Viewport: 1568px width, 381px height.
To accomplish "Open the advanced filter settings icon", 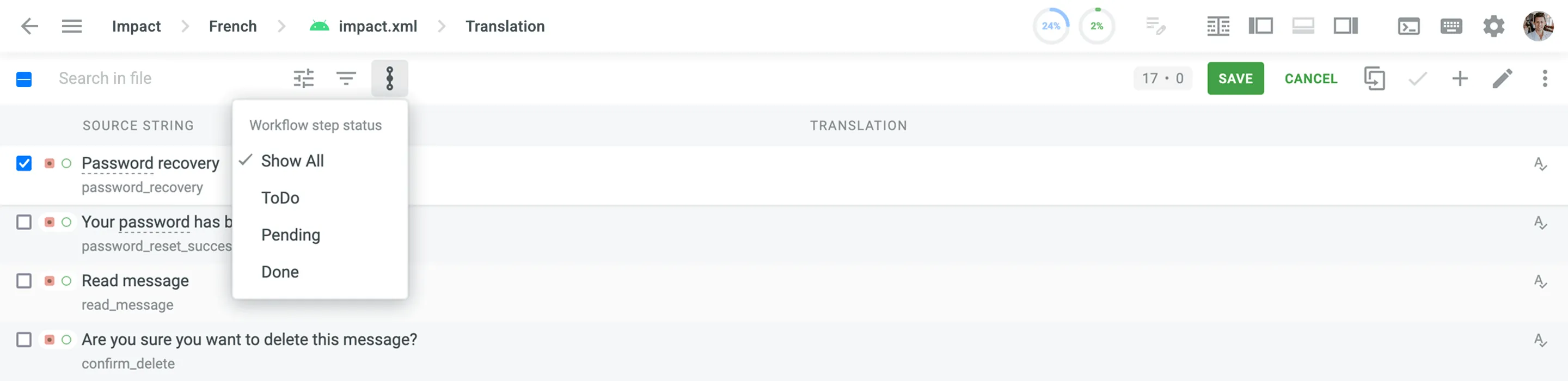I will 303,78.
